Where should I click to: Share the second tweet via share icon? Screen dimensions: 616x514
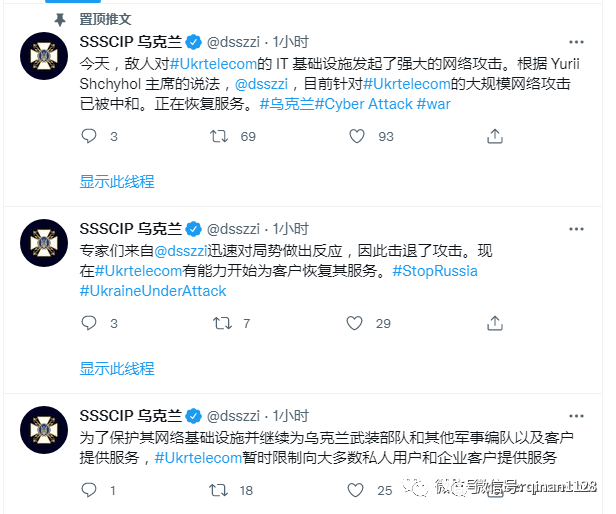tap(495, 323)
